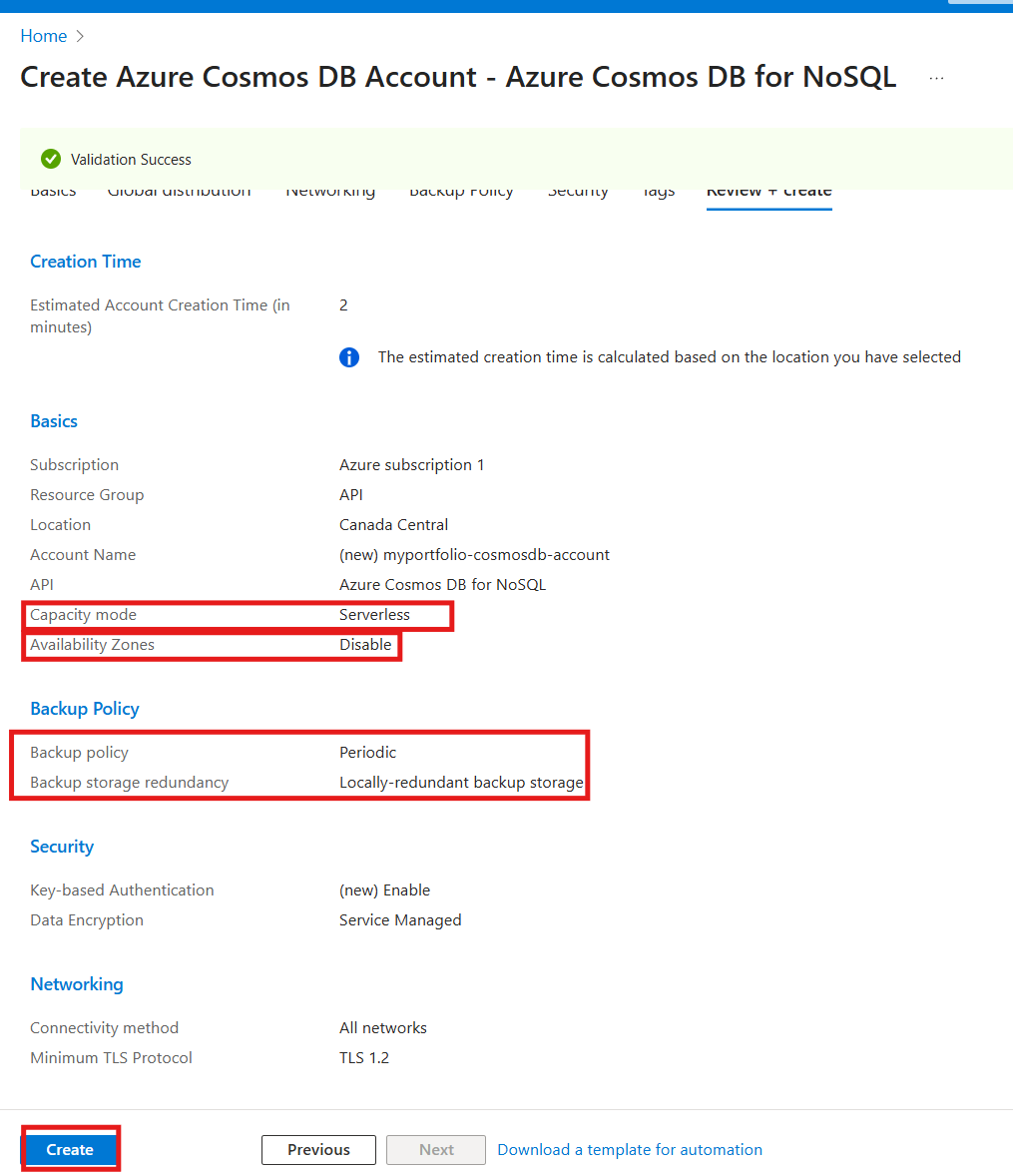Select the Review + create tab
Viewport: 1013px width, 1176px height.
(768, 190)
